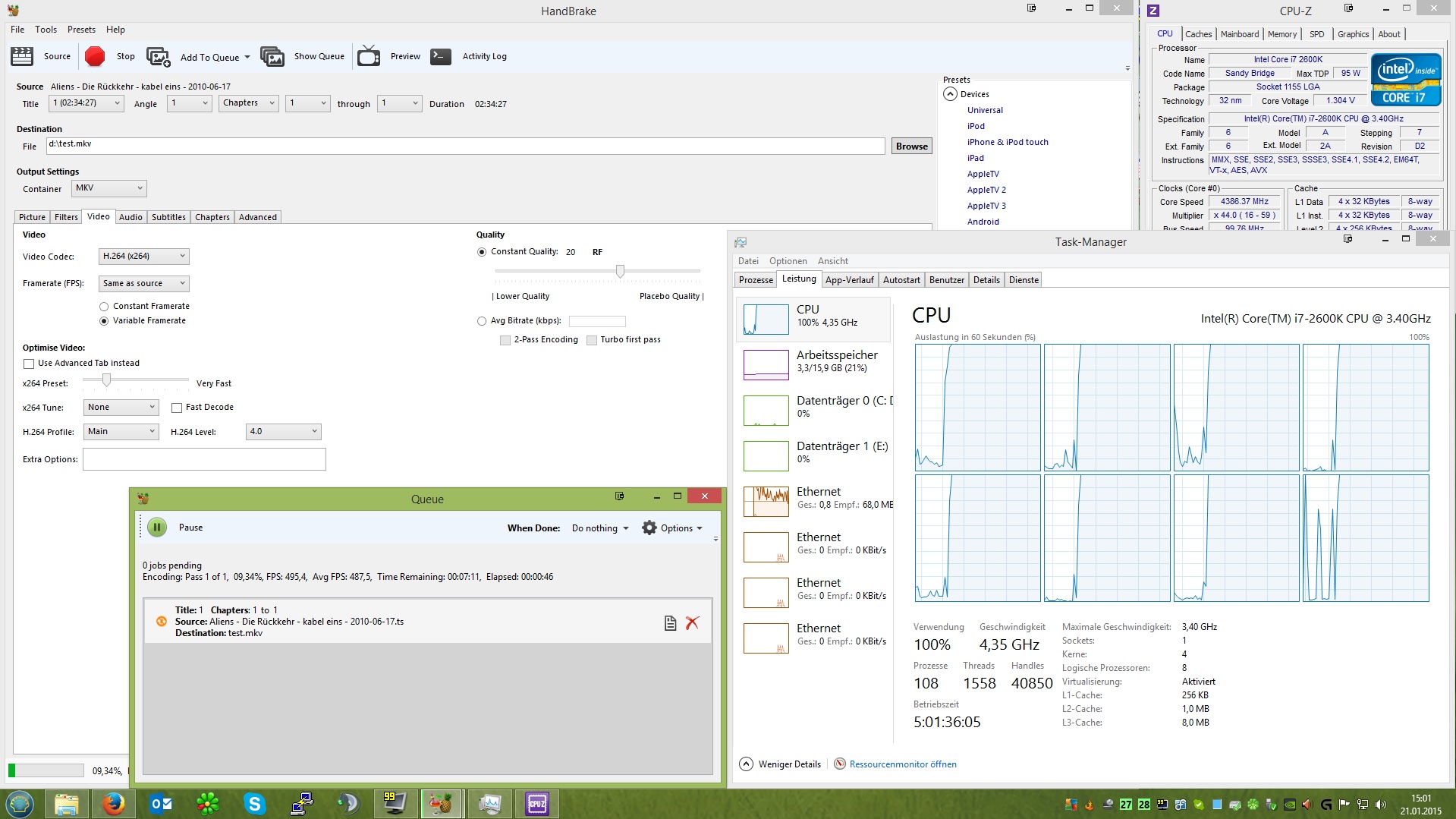Adjust the Constant Quality RF slider

[x=620, y=271]
